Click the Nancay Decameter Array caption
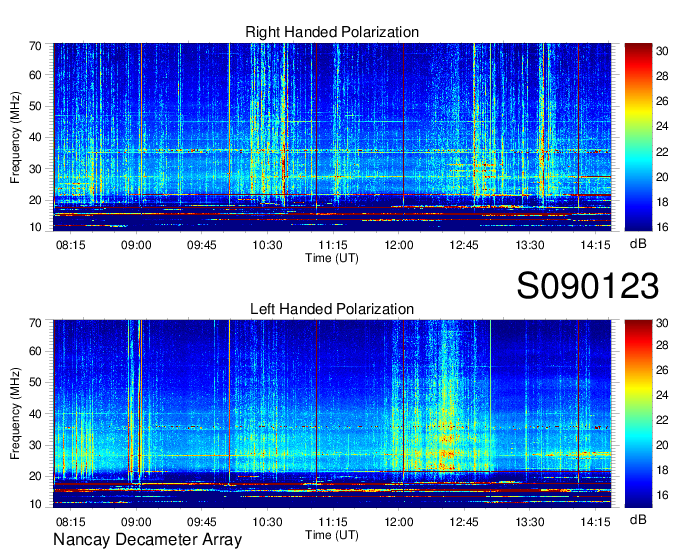The image size is (680, 552). pyautogui.click(x=147, y=540)
